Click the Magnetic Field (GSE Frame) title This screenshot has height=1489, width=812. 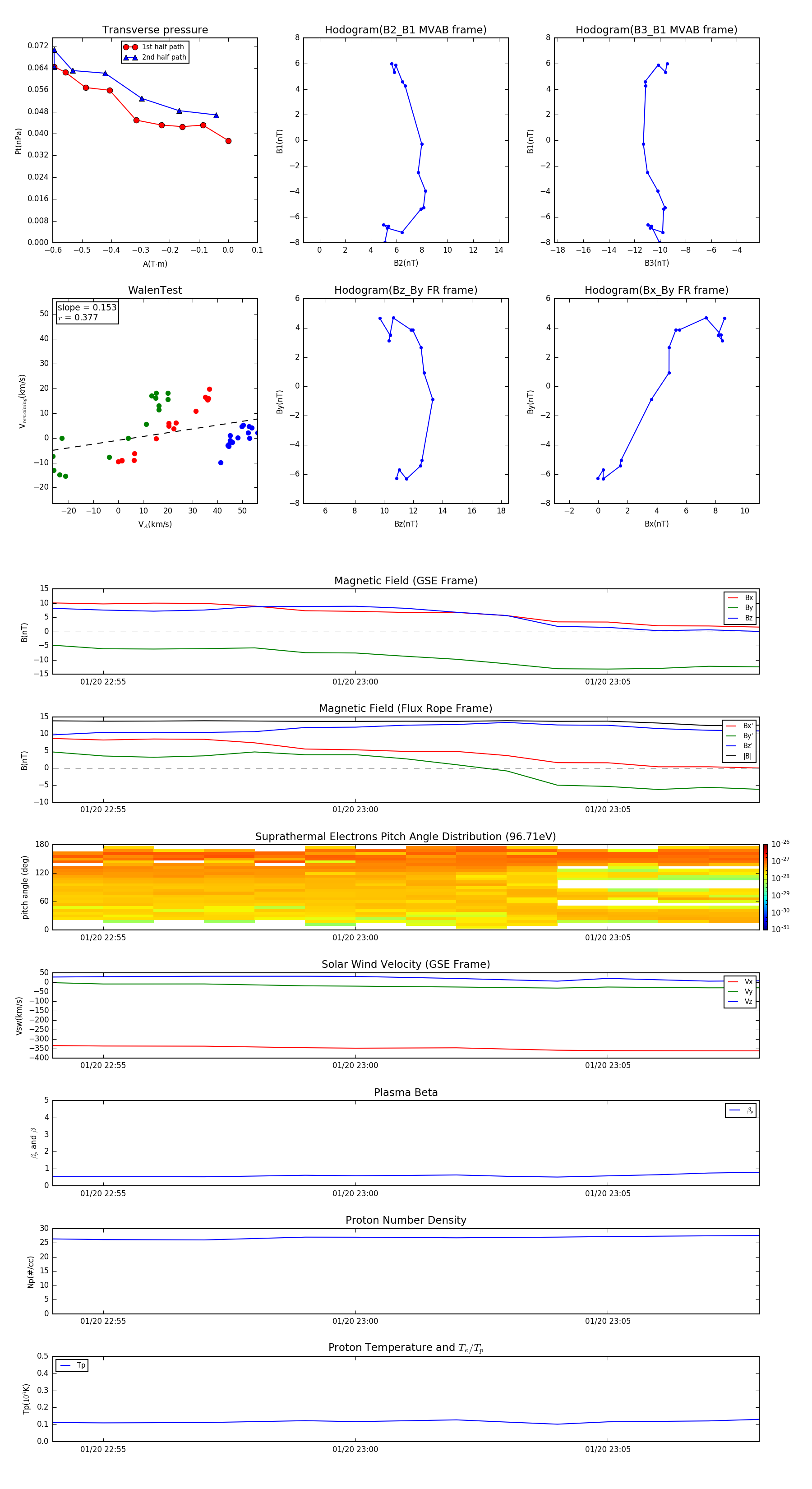pos(406,581)
